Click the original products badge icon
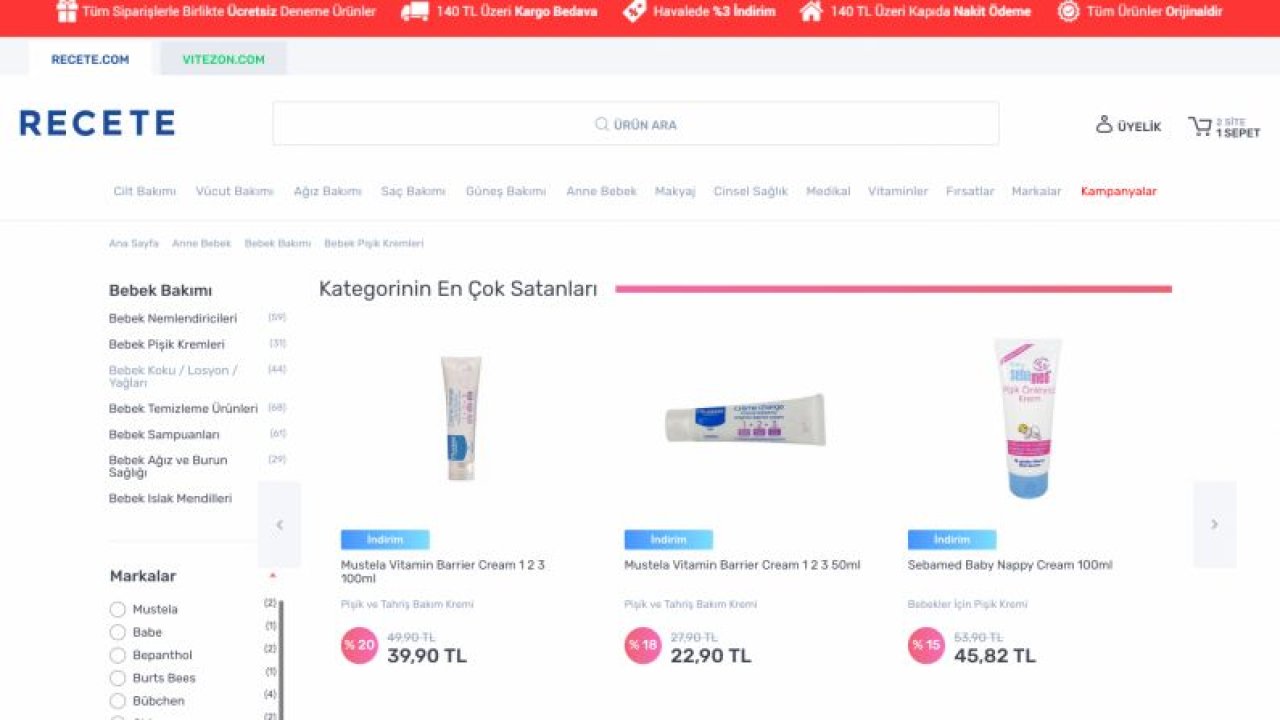This screenshot has height=720, width=1280. click(x=1068, y=12)
